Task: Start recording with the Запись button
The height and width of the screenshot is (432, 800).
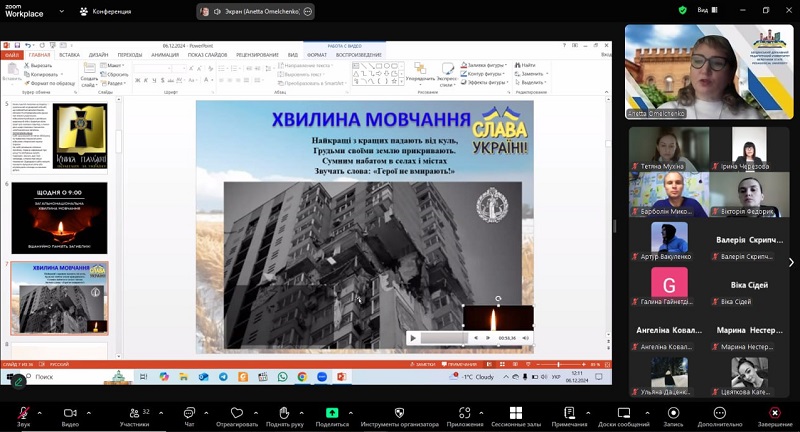Action: (x=673, y=416)
